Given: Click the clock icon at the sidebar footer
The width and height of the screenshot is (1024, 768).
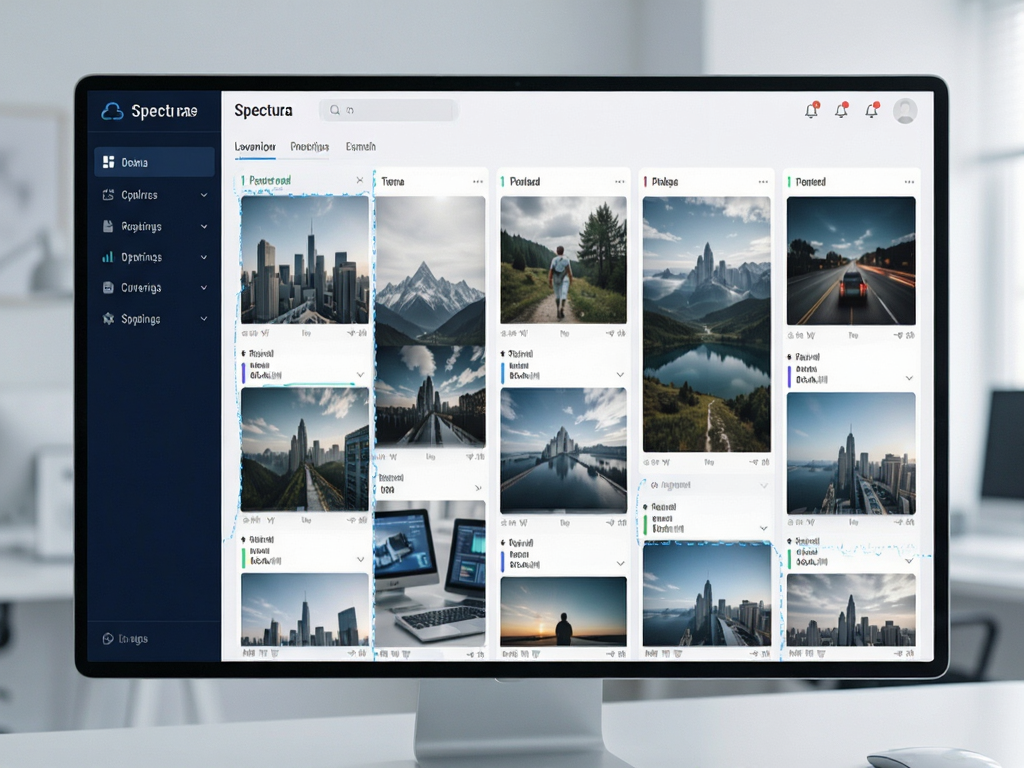Looking at the screenshot, I should click(108, 639).
